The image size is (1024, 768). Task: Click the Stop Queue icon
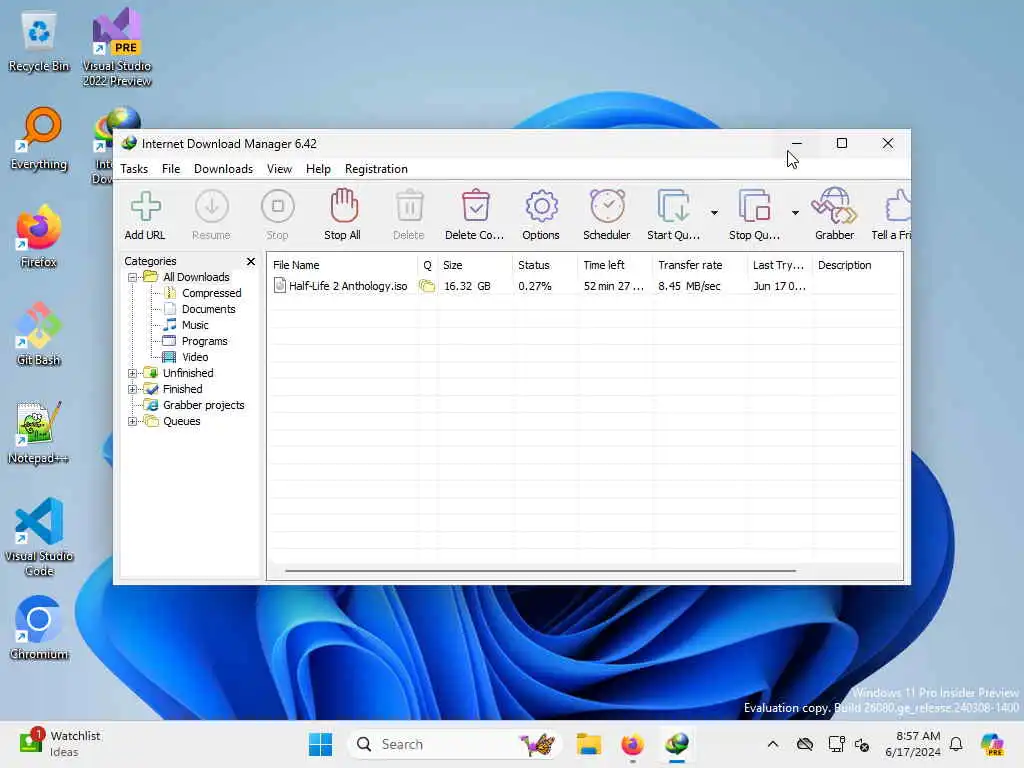click(754, 206)
